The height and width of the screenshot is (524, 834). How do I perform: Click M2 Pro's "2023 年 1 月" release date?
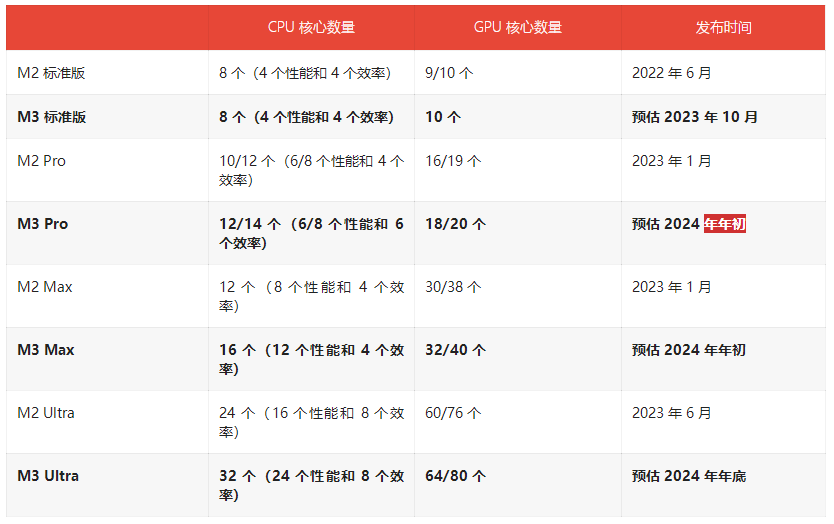(x=672, y=161)
